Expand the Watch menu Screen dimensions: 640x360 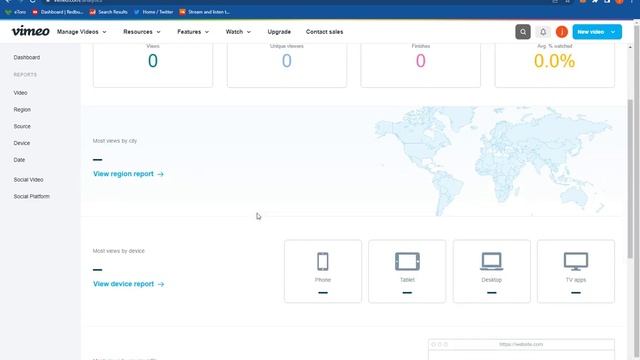click(238, 32)
